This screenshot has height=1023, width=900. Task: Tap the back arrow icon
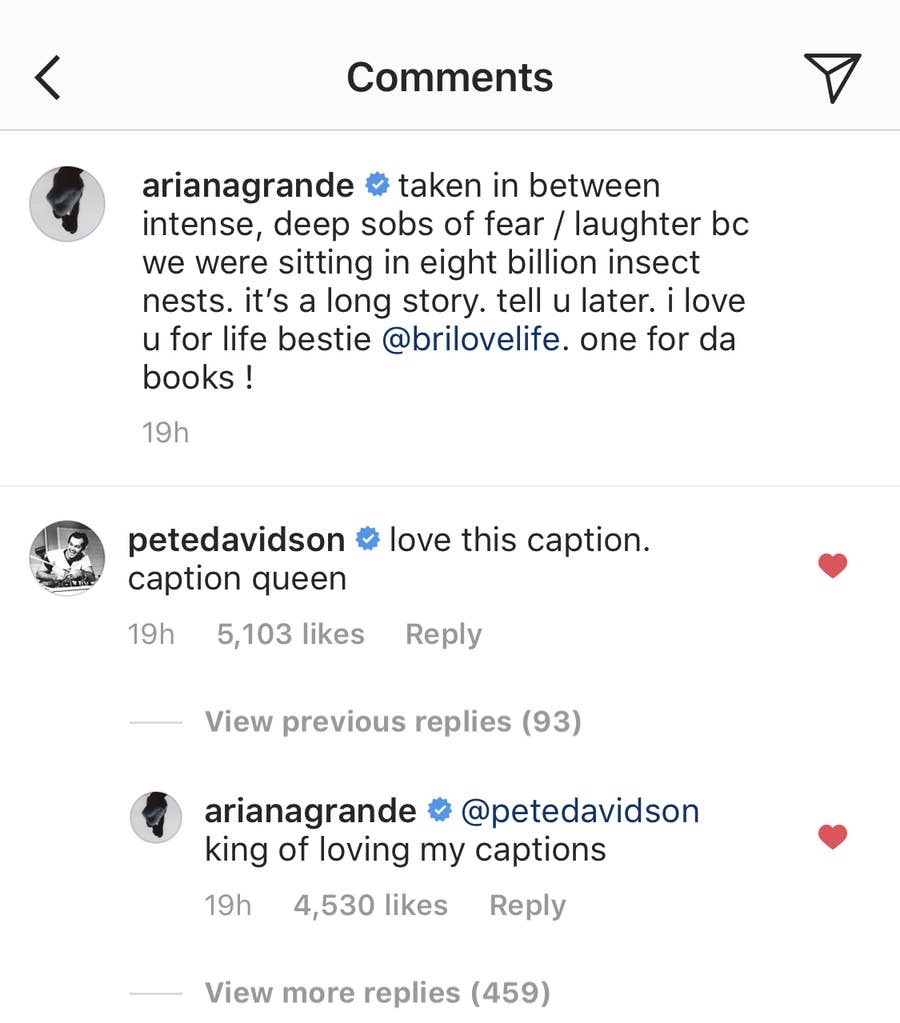pos(48,78)
